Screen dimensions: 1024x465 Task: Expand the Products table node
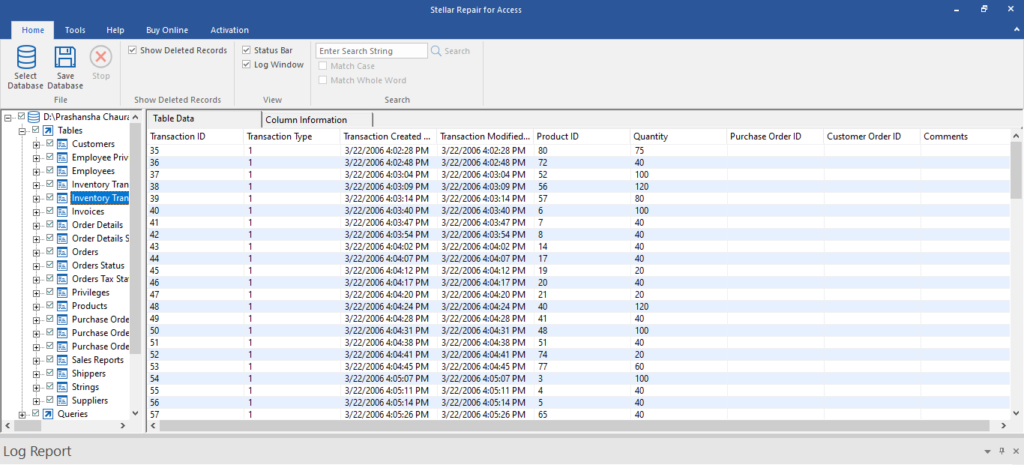(x=36, y=306)
